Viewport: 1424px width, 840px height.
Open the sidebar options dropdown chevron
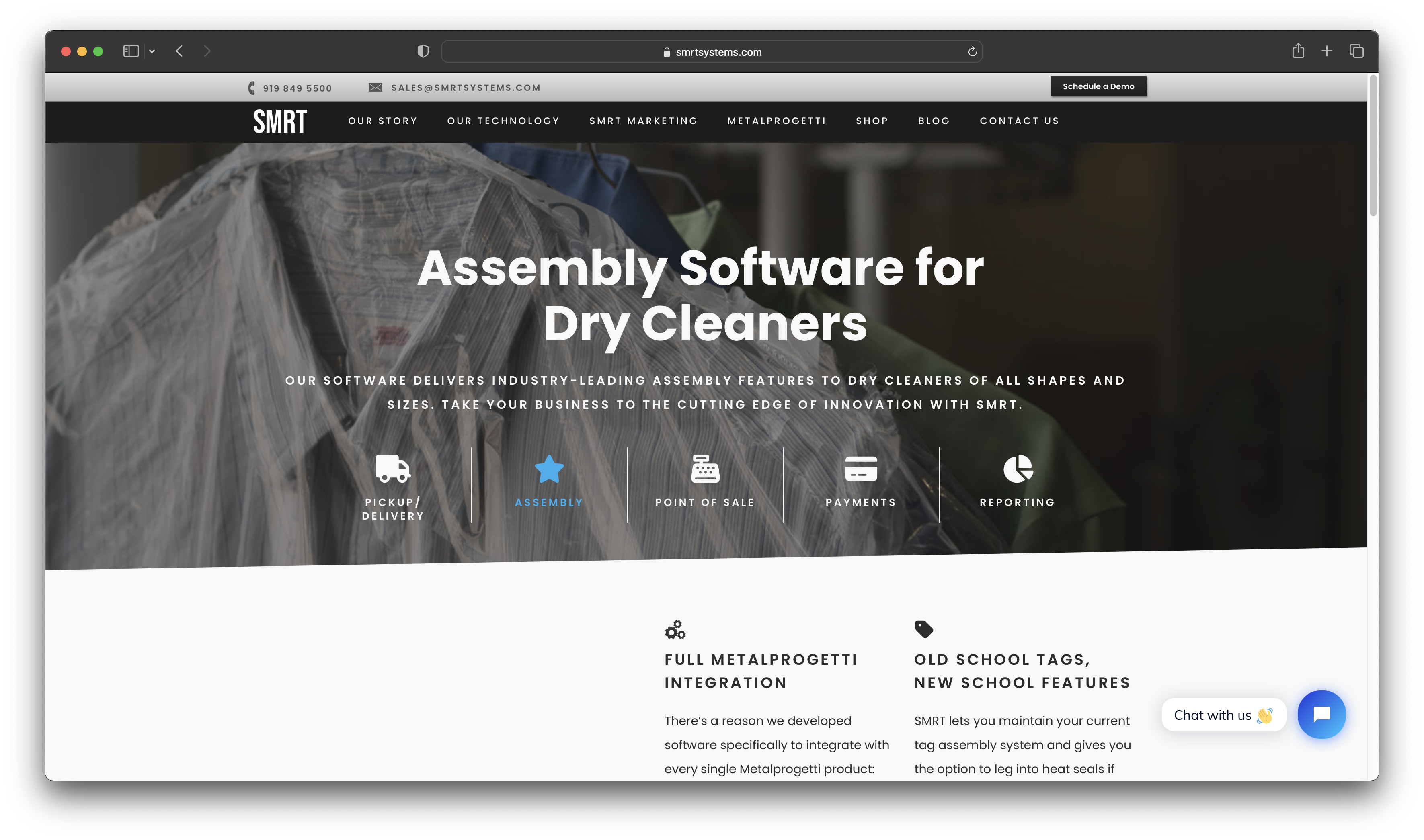click(152, 51)
